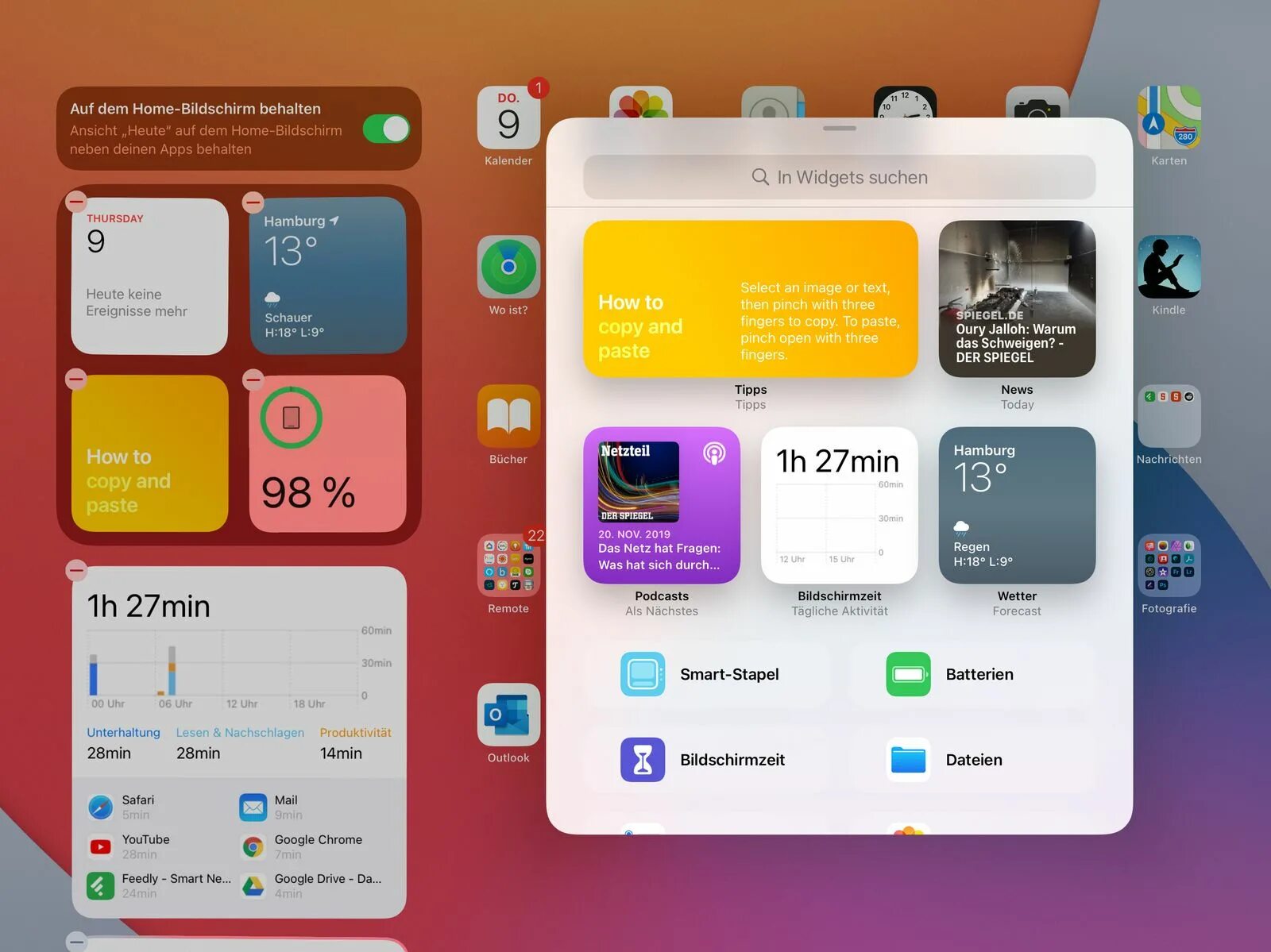This screenshot has width=1271, height=952.
Task: Tap the Produktivität category label
Action: click(x=355, y=732)
